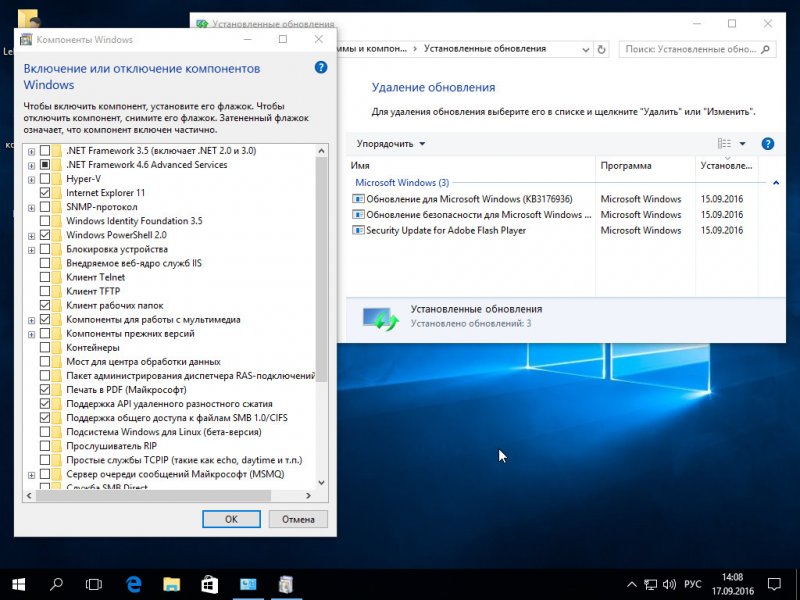Screen dimensions: 800x600
Task: Open Task View on taskbar
Action: point(94,584)
